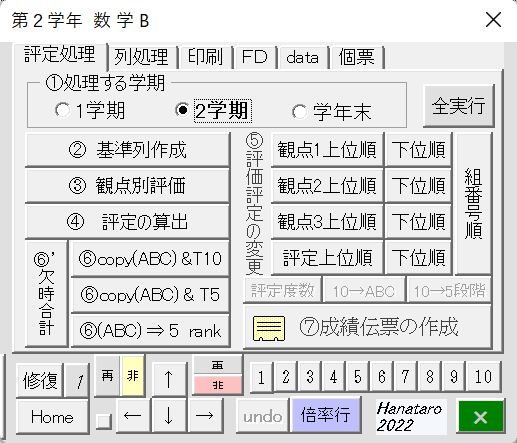Click the green X Excel button
This screenshot has width=517, height=443.
click(480, 417)
